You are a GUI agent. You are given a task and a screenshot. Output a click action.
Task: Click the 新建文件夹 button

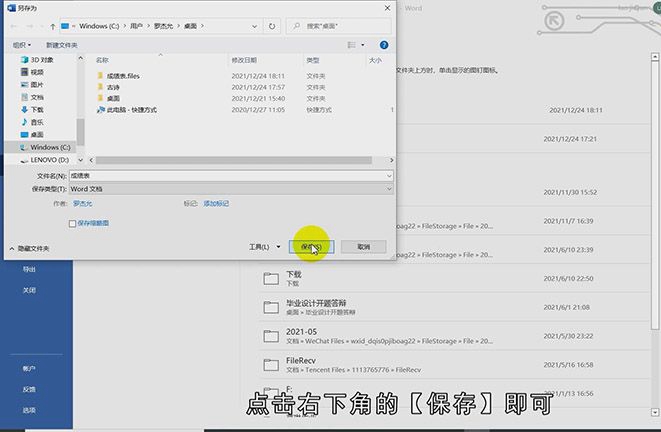(62, 45)
